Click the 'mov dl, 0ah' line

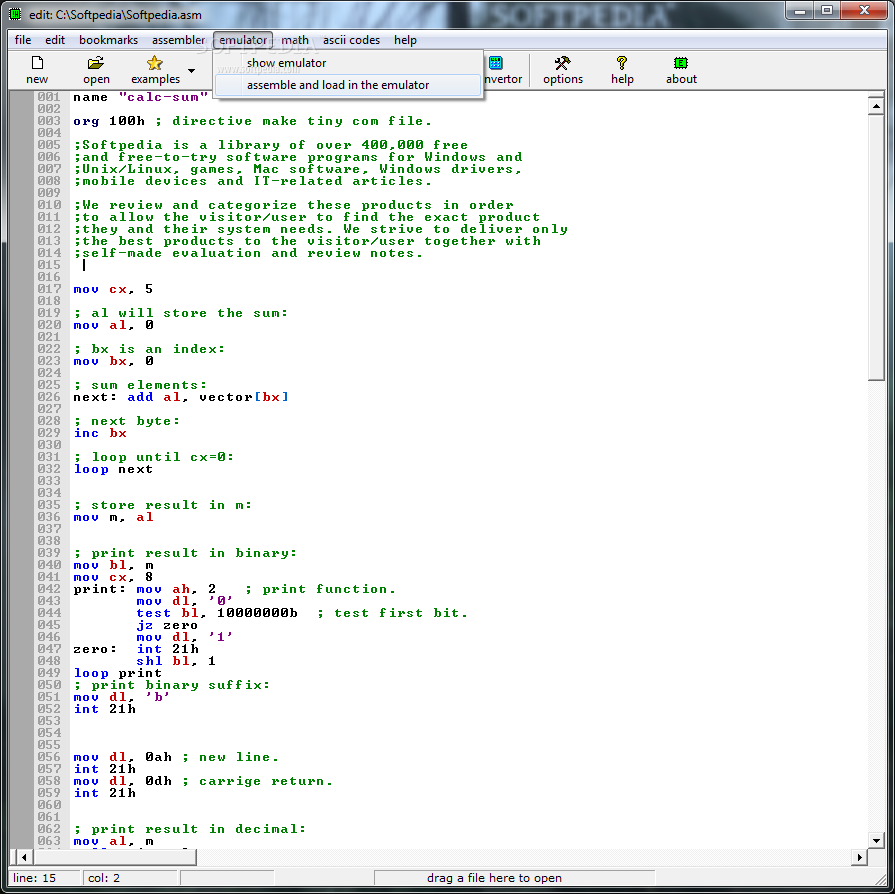click(x=122, y=757)
